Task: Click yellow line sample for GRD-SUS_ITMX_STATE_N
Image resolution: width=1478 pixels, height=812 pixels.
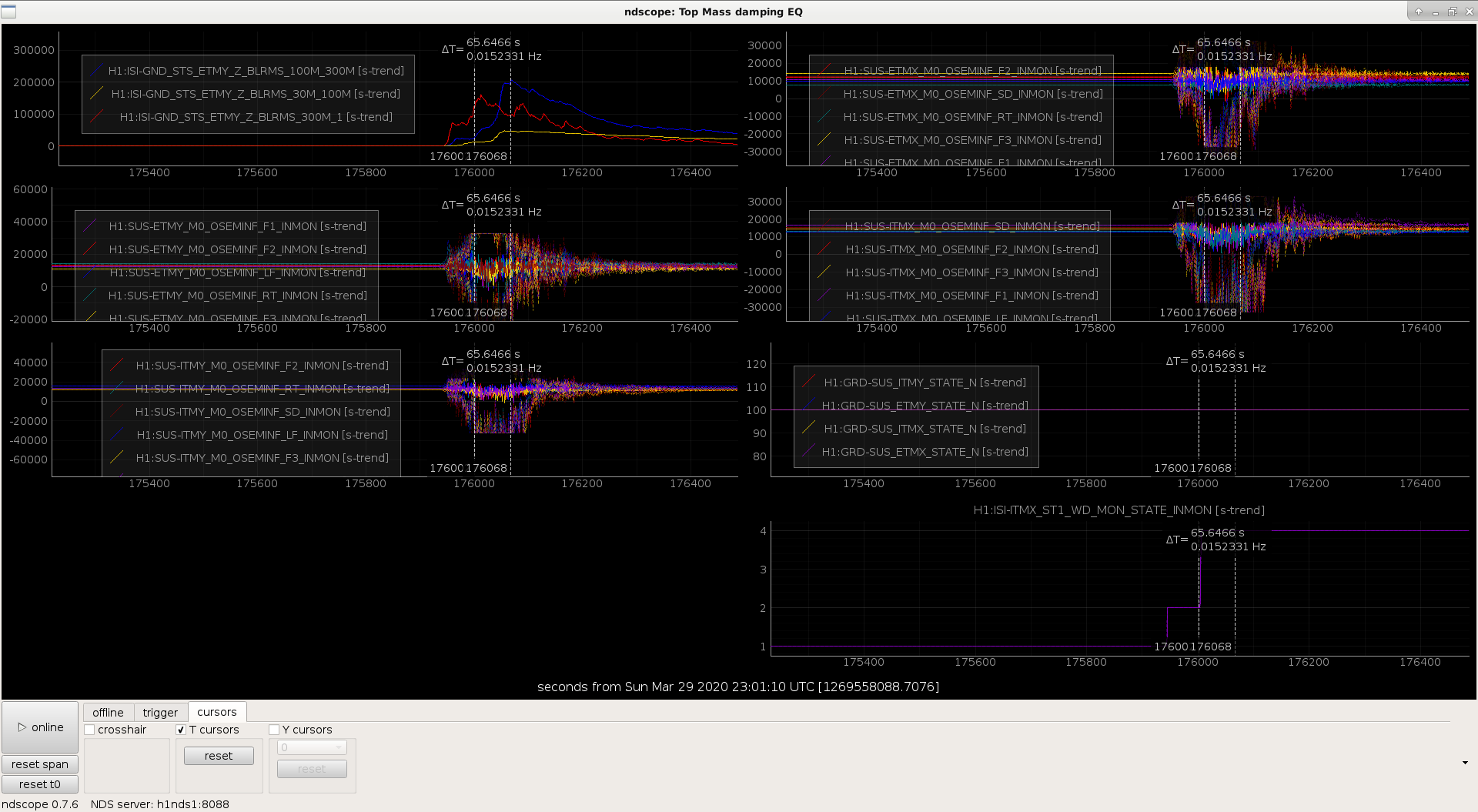Action: click(x=809, y=429)
